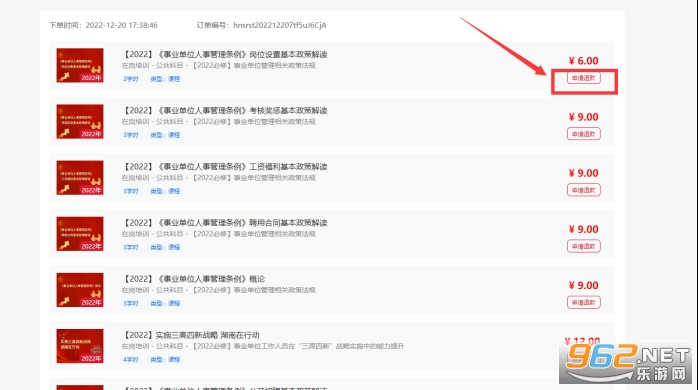Select price ¥ 9.00 of 工资福利 course
The width and height of the screenshot is (698, 390).
coord(584,173)
